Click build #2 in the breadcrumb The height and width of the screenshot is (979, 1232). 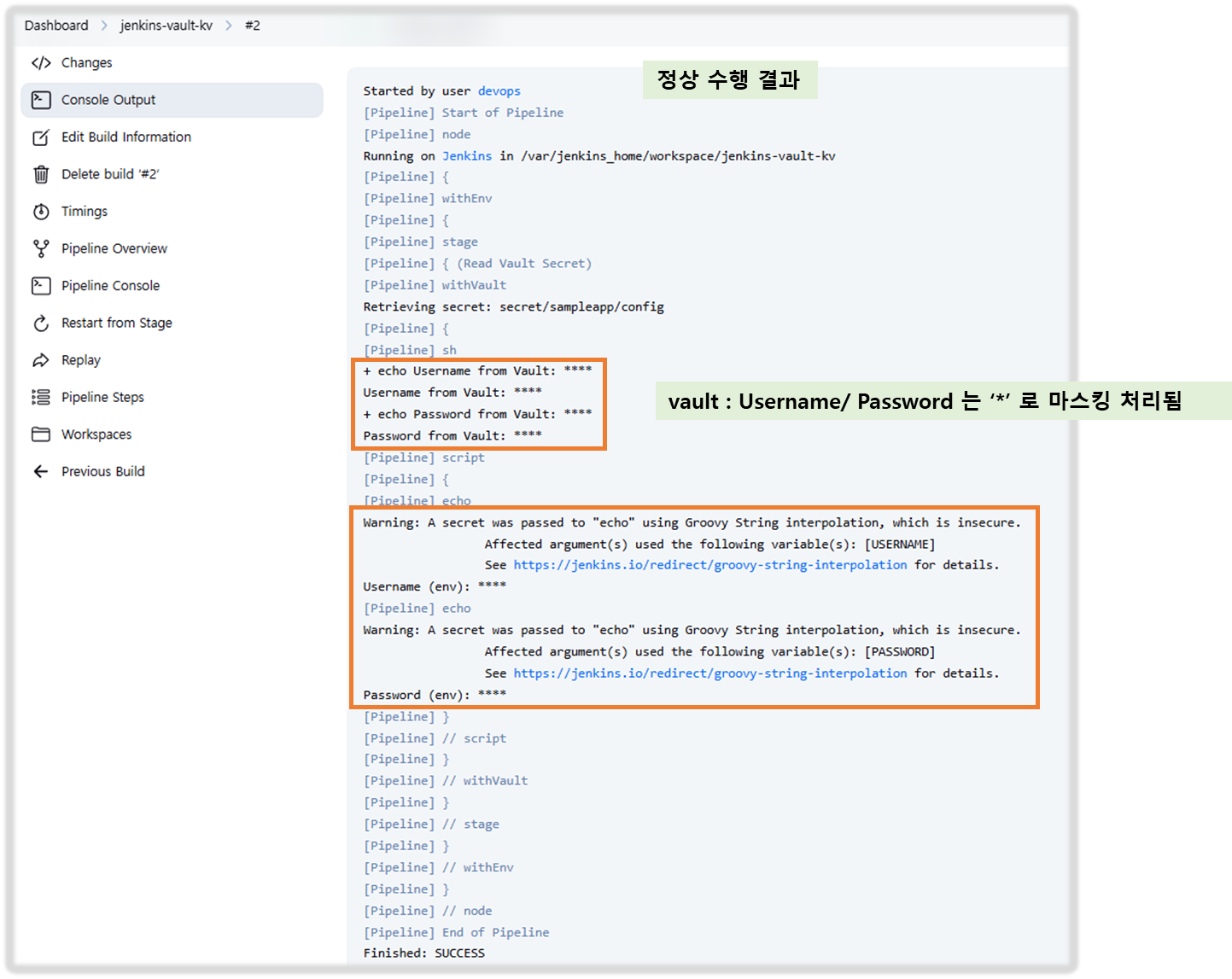click(x=253, y=26)
